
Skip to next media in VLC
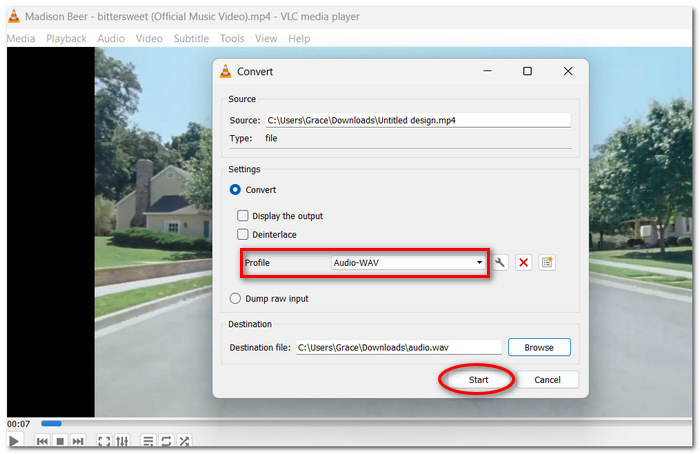78,441
